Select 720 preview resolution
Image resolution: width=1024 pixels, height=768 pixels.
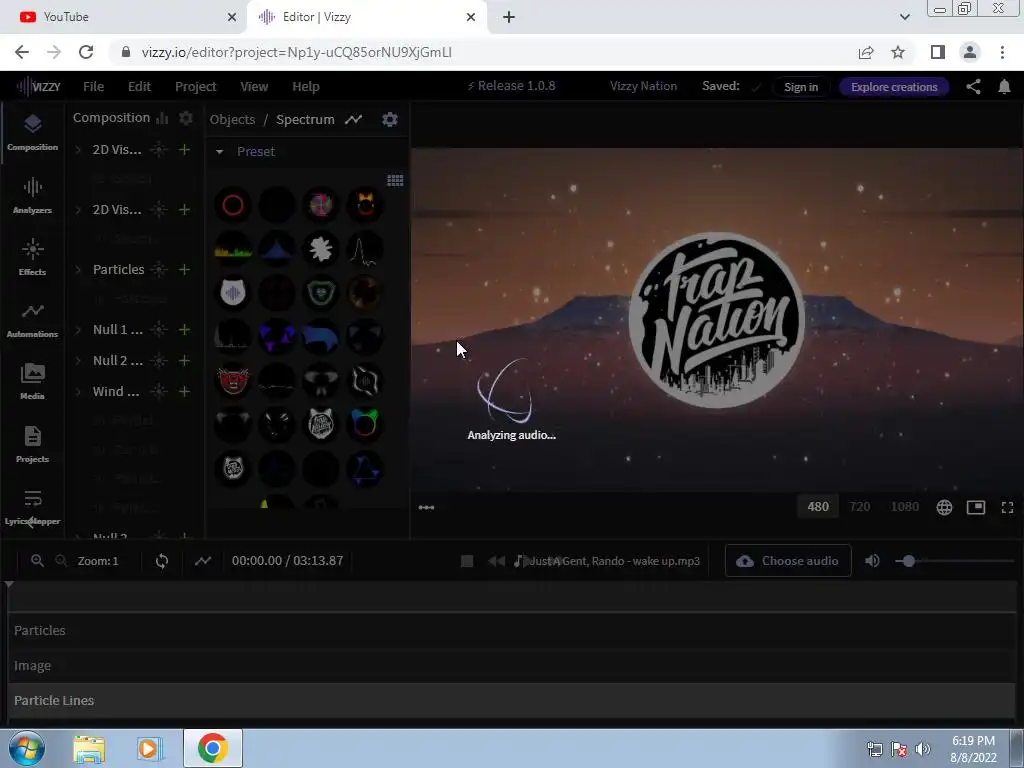tap(859, 507)
